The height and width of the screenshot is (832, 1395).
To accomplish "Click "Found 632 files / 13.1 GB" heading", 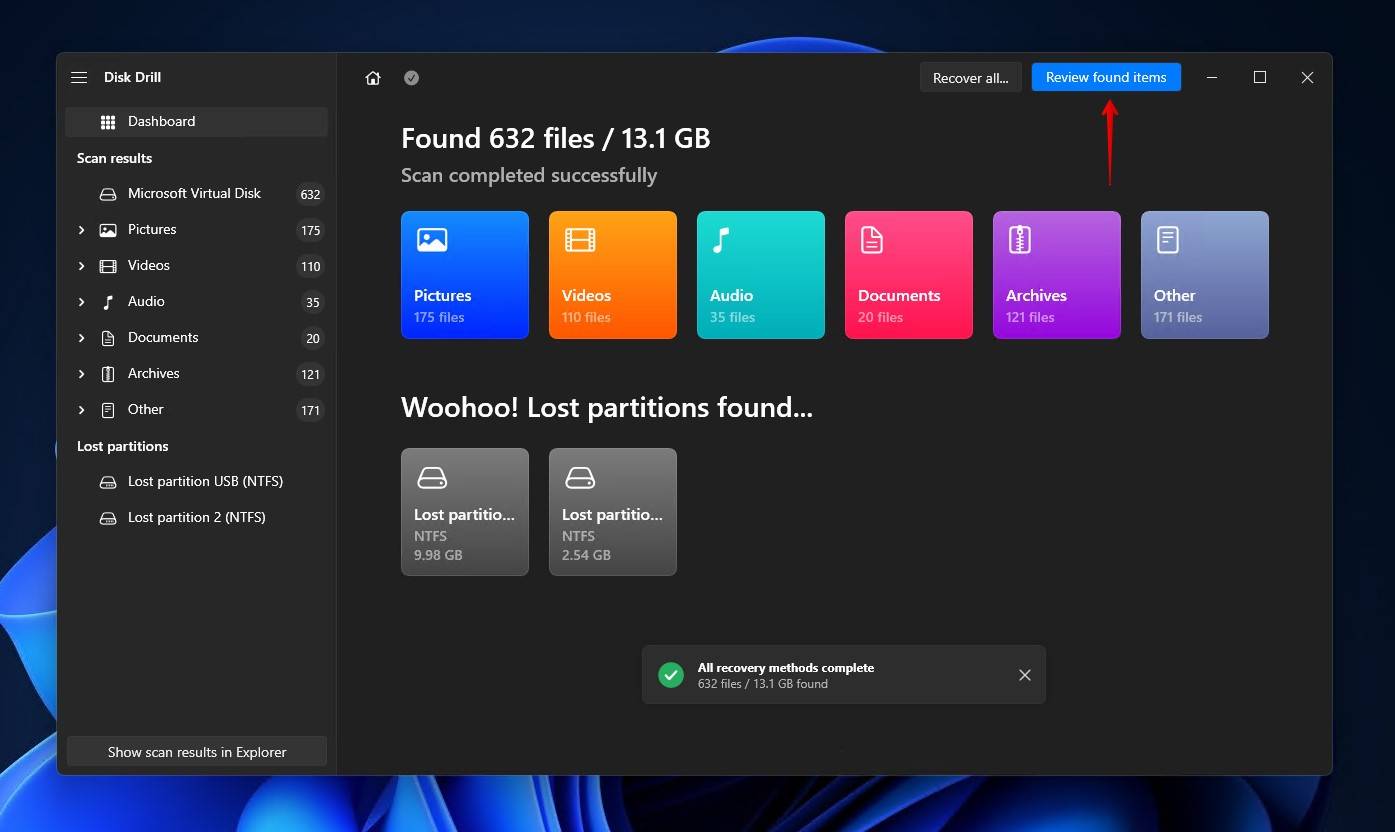I will [555, 138].
